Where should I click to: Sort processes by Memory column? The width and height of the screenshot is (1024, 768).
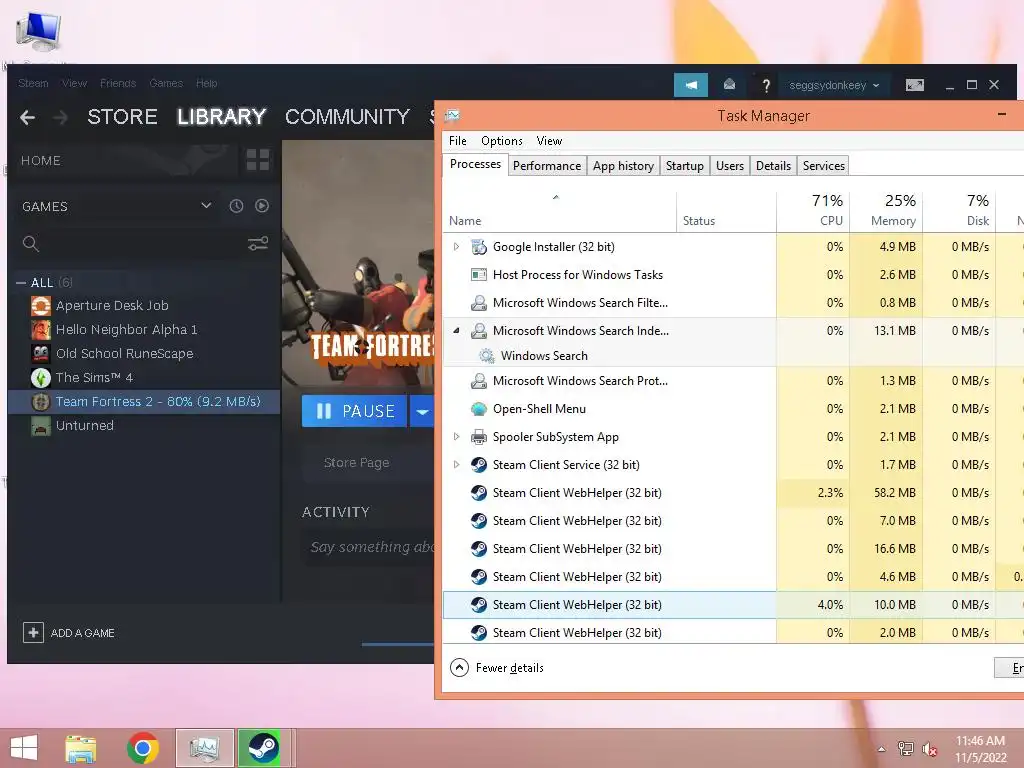tap(886, 210)
